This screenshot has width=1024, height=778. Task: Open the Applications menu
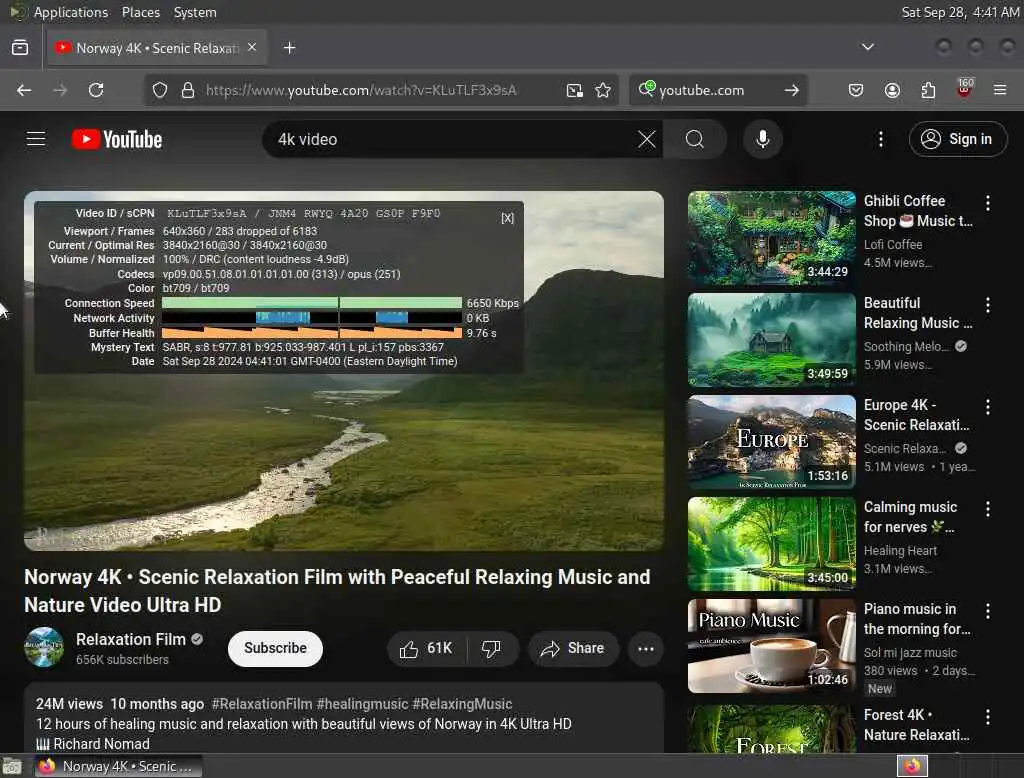(x=71, y=12)
